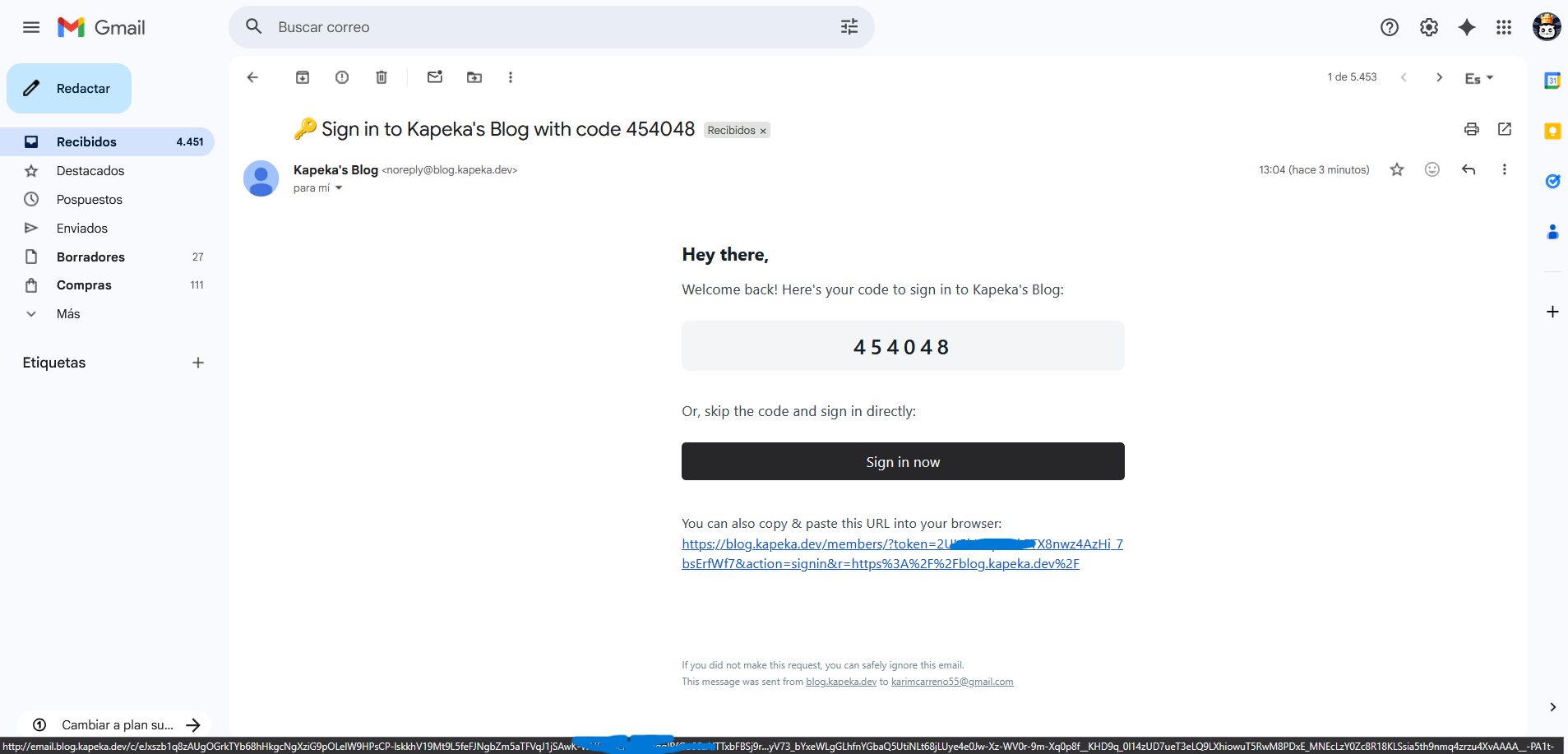1568x754 pixels.
Task: Mark the email as unread
Action: (435, 77)
